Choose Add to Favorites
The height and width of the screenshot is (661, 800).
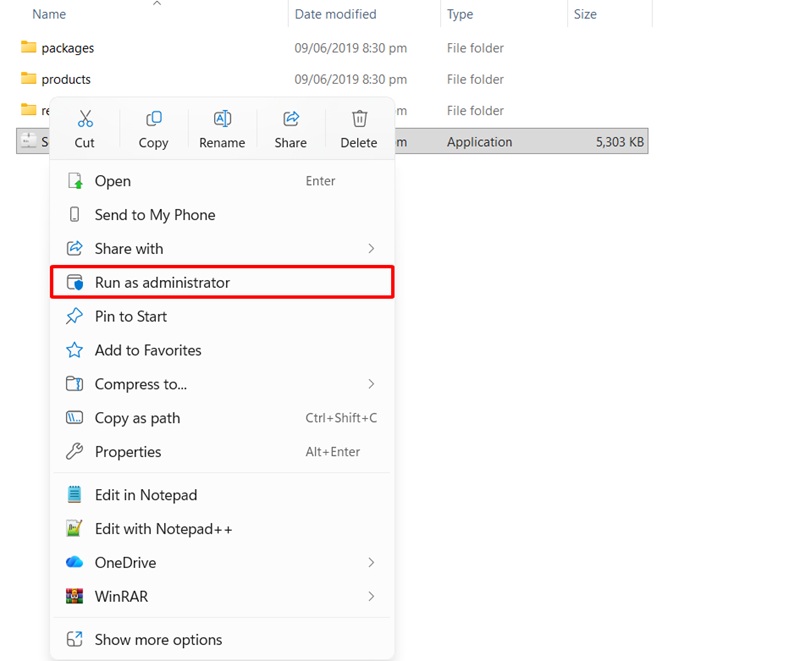coord(146,350)
